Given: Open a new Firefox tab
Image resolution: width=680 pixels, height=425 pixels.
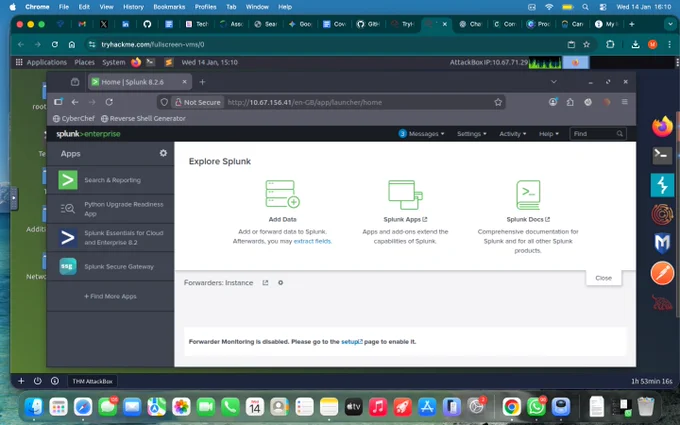Looking at the screenshot, I should pyautogui.click(x=202, y=82).
